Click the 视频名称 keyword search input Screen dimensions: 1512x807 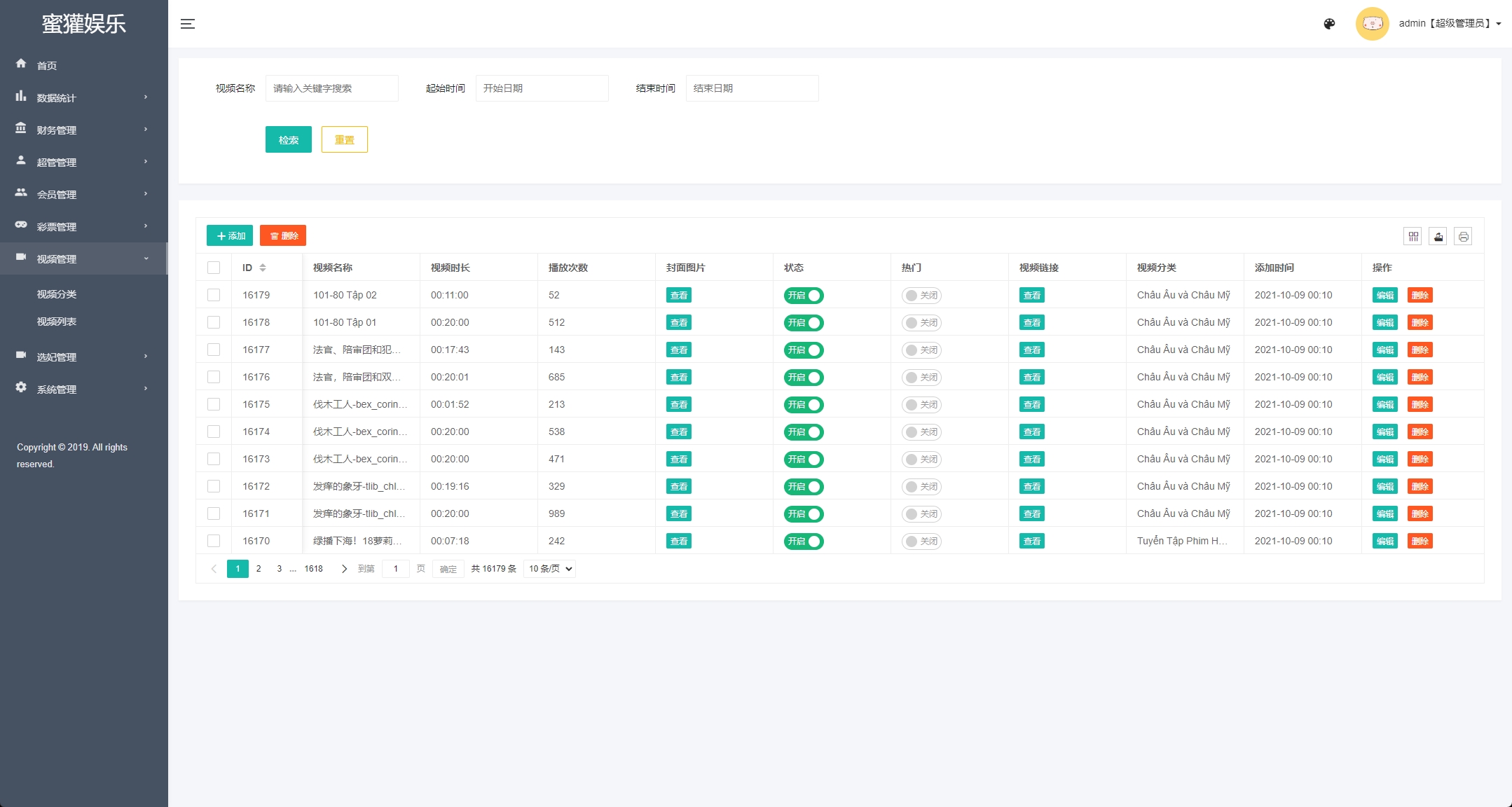(x=331, y=88)
